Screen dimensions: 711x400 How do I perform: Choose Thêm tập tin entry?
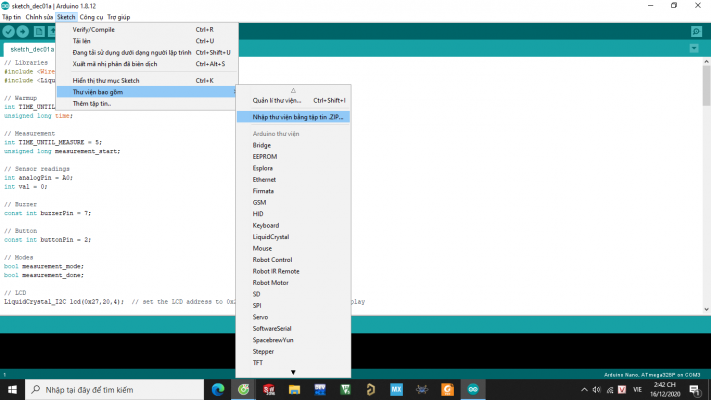pos(147,103)
